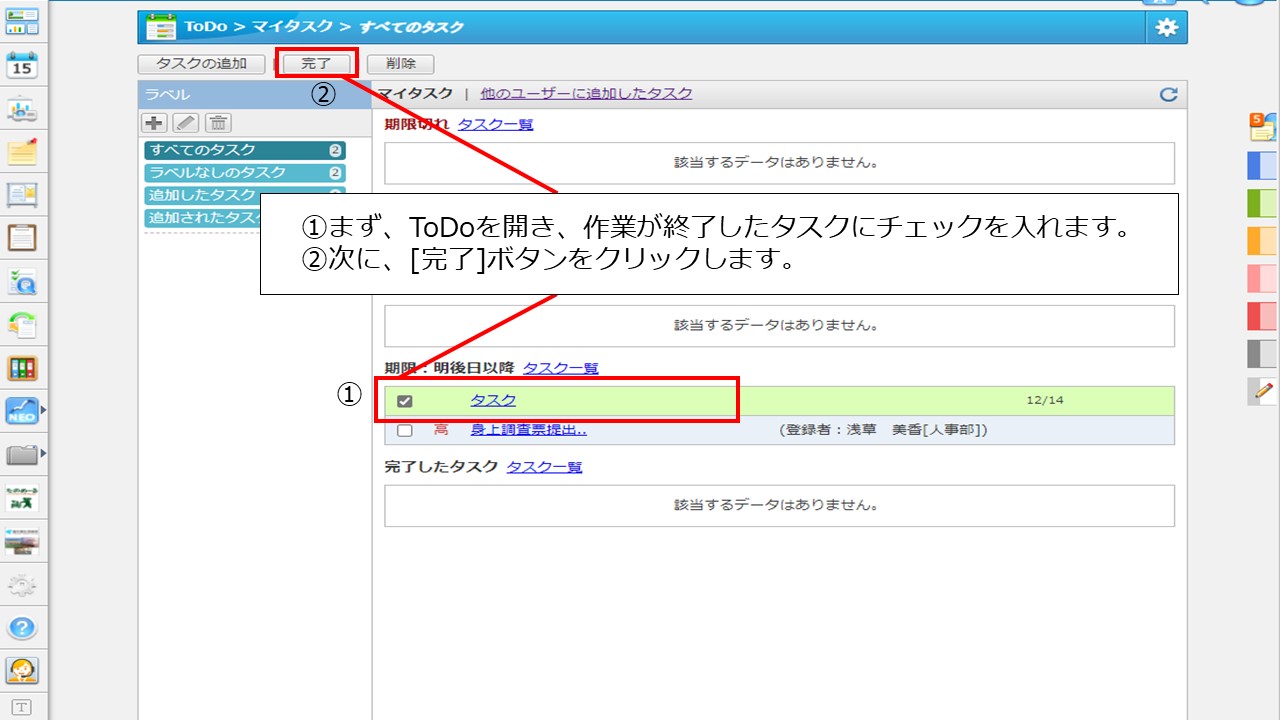Click the ラベル panel header
The height and width of the screenshot is (720, 1280).
click(254, 94)
